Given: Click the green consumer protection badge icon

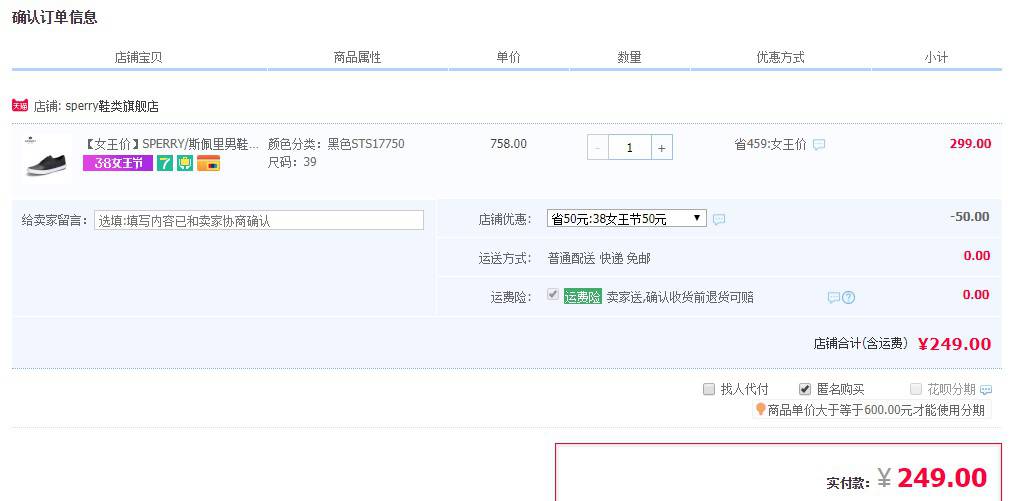Looking at the screenshot, I should point(185,163).
